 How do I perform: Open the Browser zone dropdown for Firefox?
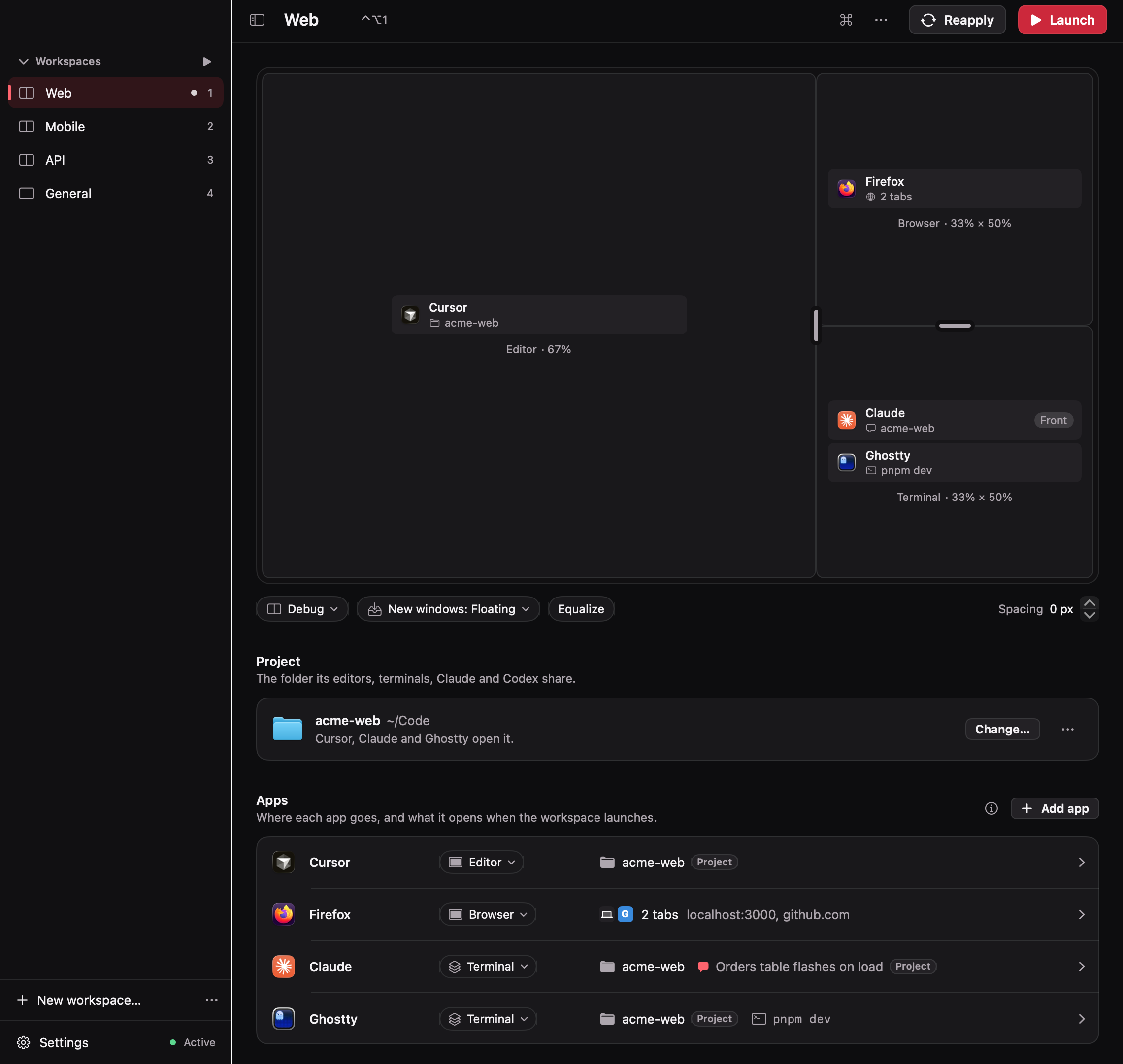(x=488, y=914)
